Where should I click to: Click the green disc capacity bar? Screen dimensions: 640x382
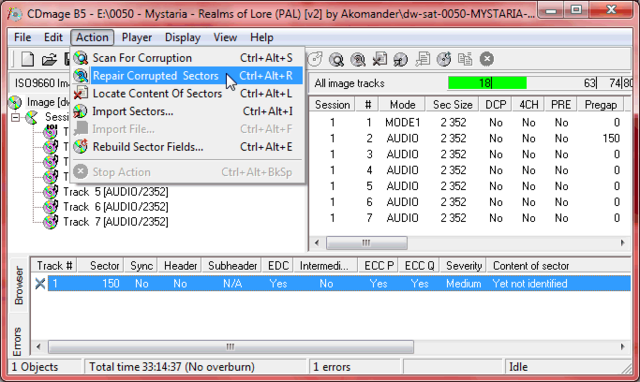tap(487, 83)
